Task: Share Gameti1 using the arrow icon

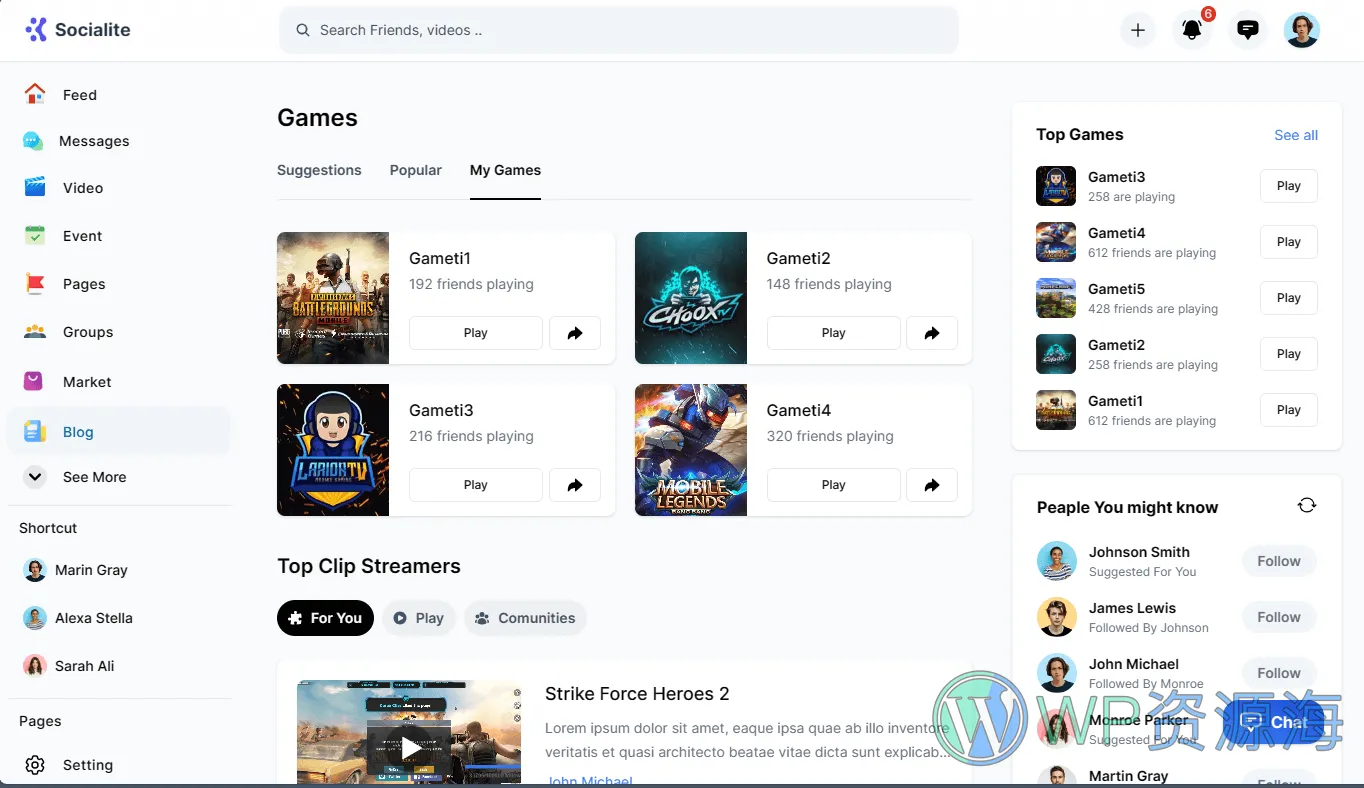Action: (575, 333)
